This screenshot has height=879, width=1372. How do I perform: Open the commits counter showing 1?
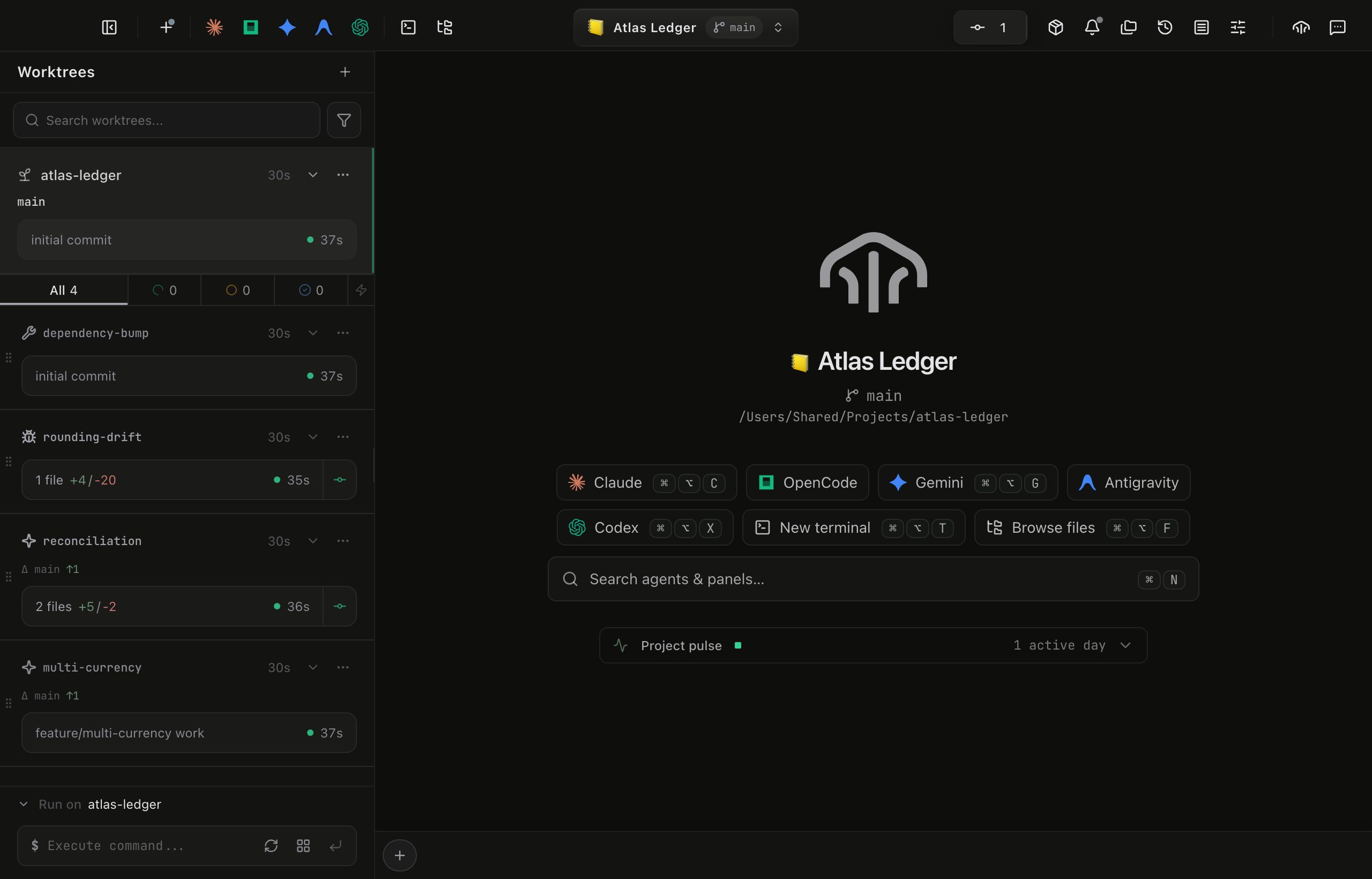[x=990, y=27]
